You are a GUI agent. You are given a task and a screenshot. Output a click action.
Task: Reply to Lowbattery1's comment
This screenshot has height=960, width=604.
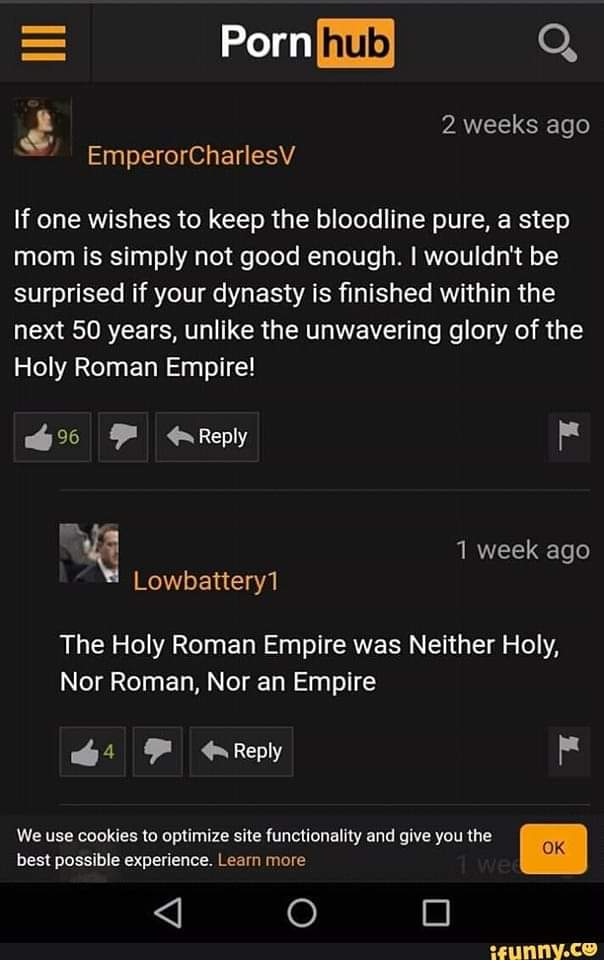point(241,751)
